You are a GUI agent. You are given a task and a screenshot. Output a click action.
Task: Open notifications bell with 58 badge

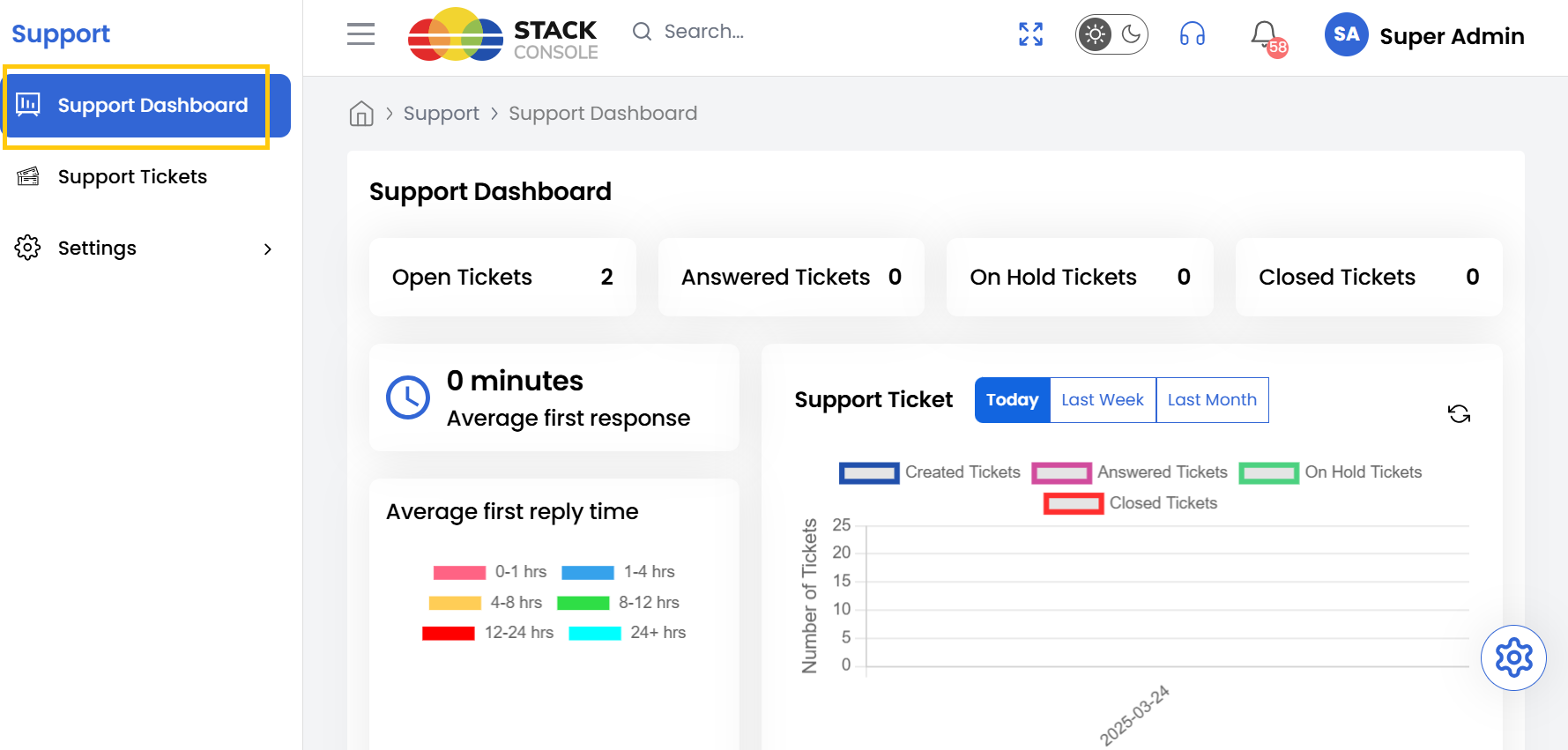[x=1266, y=35]
